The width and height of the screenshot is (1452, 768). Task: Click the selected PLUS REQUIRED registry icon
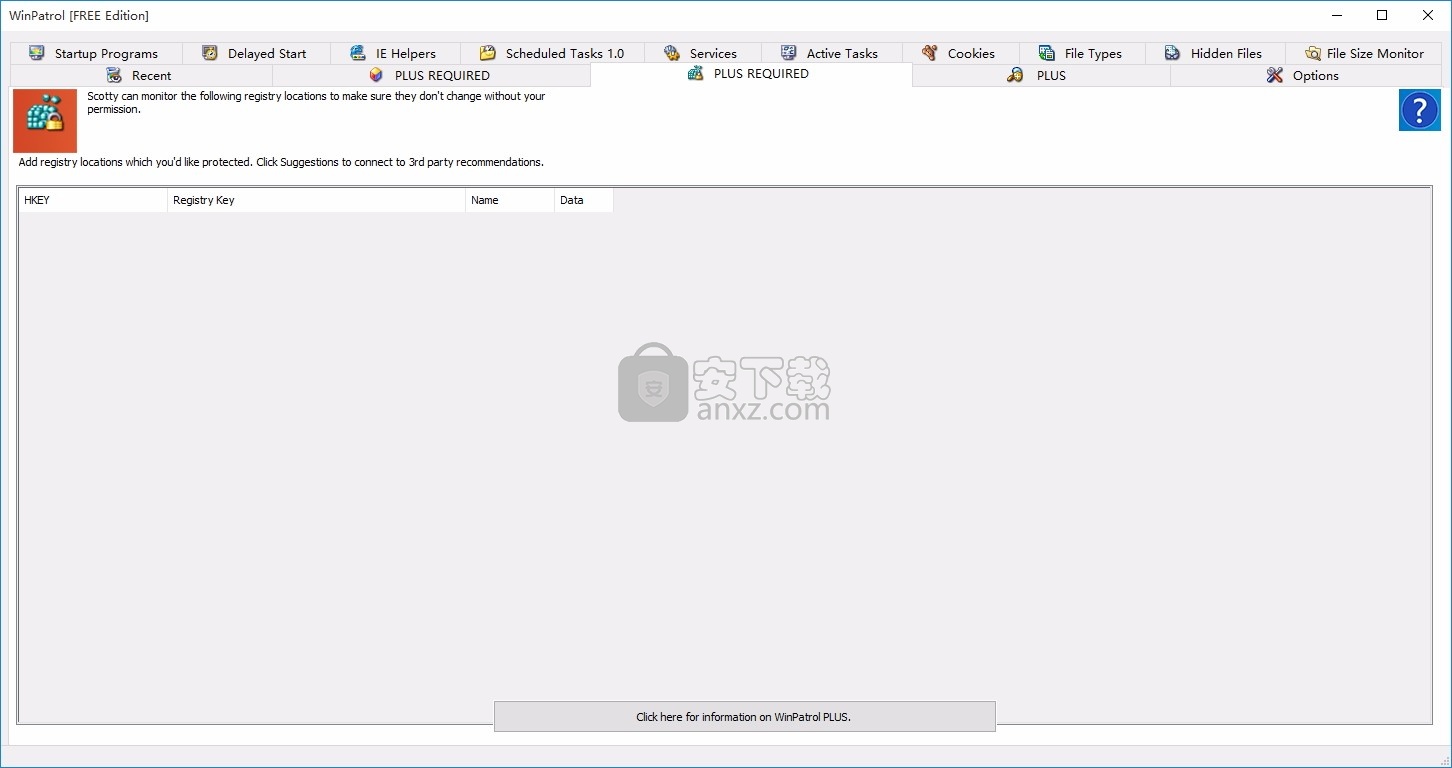coord(696,73)
